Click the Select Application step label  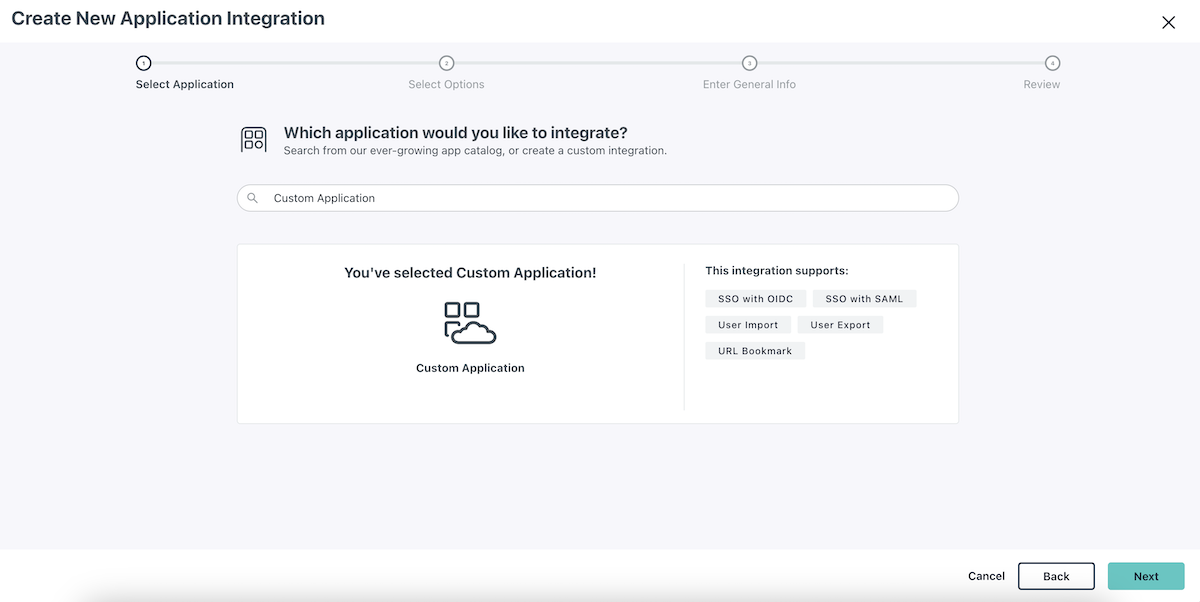pyautogui.click(x=185, y=85)
